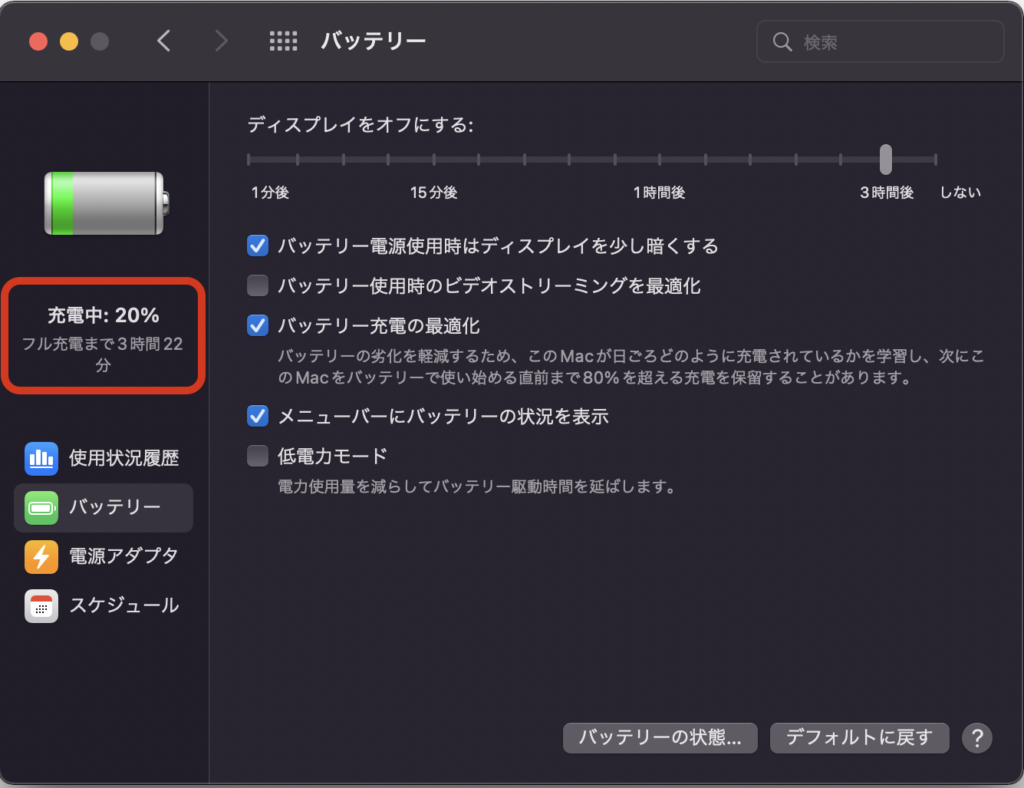Click the 使用状況履歴 bar chart icon

pyautogui.click(x=41, y=459)
